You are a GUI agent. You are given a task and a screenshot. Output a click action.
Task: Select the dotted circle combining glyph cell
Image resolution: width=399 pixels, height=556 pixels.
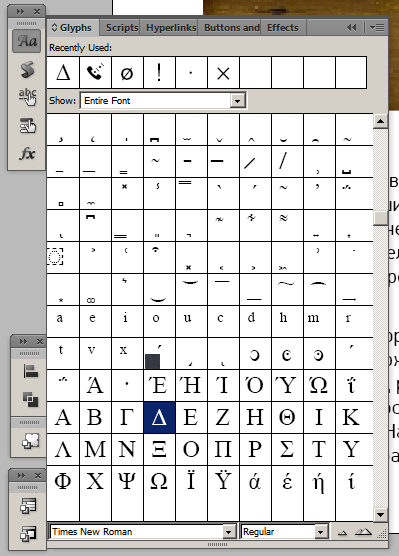(63, 257)
